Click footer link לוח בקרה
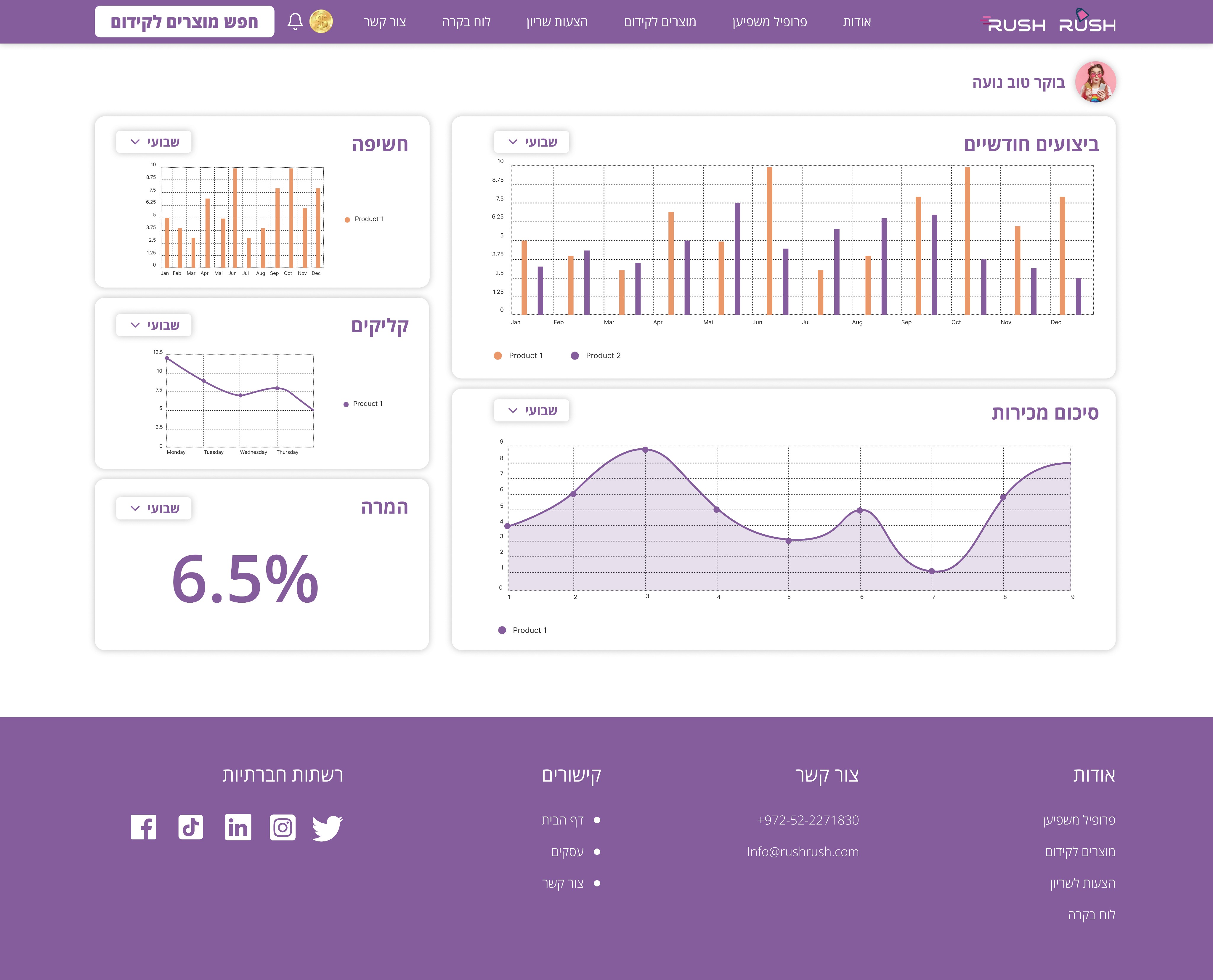The height and width of the screenshot is (980, 1213). click(1092, 915)
